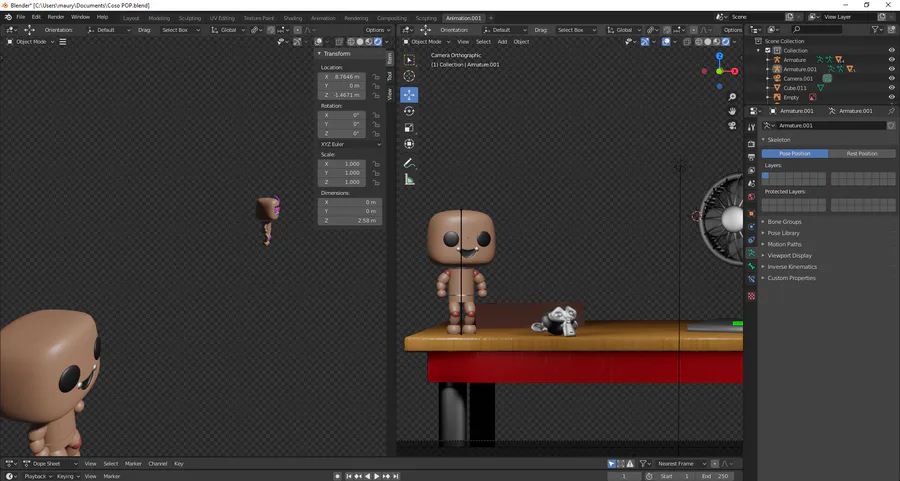The height and width of the screenshot is (481, 900).
Task: Expand the Motion Paths panel
Action: 784,245
